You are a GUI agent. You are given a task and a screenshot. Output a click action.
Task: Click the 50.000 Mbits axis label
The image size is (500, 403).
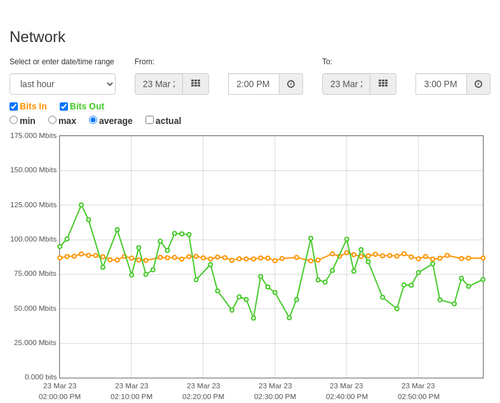[35, 308]
